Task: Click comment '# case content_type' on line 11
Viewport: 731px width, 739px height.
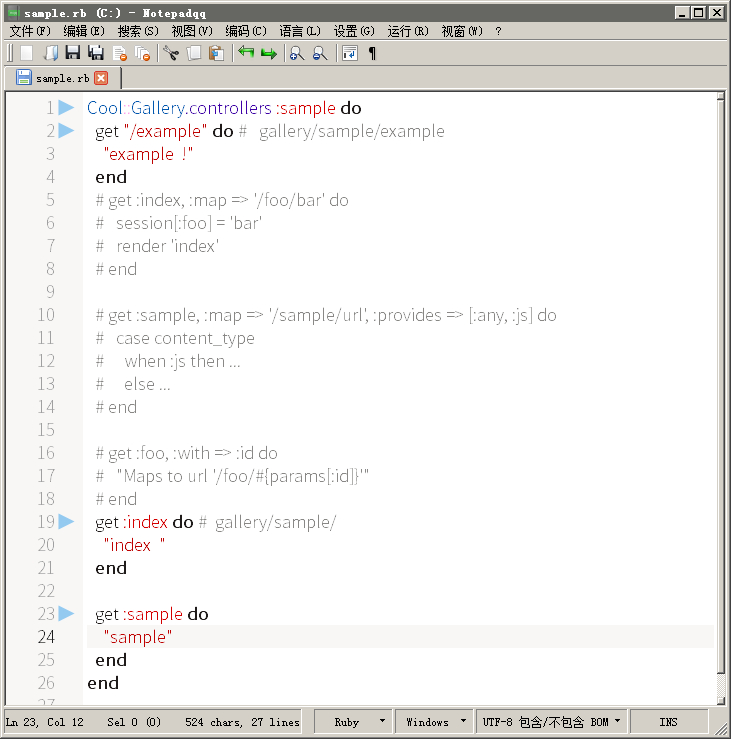Action: [x=175, y=338]
